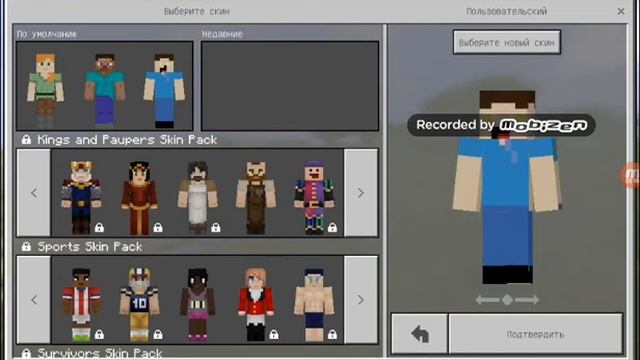640x360 pixels.
Task: Click the rotate skin preview control
Action: (507, 300)
